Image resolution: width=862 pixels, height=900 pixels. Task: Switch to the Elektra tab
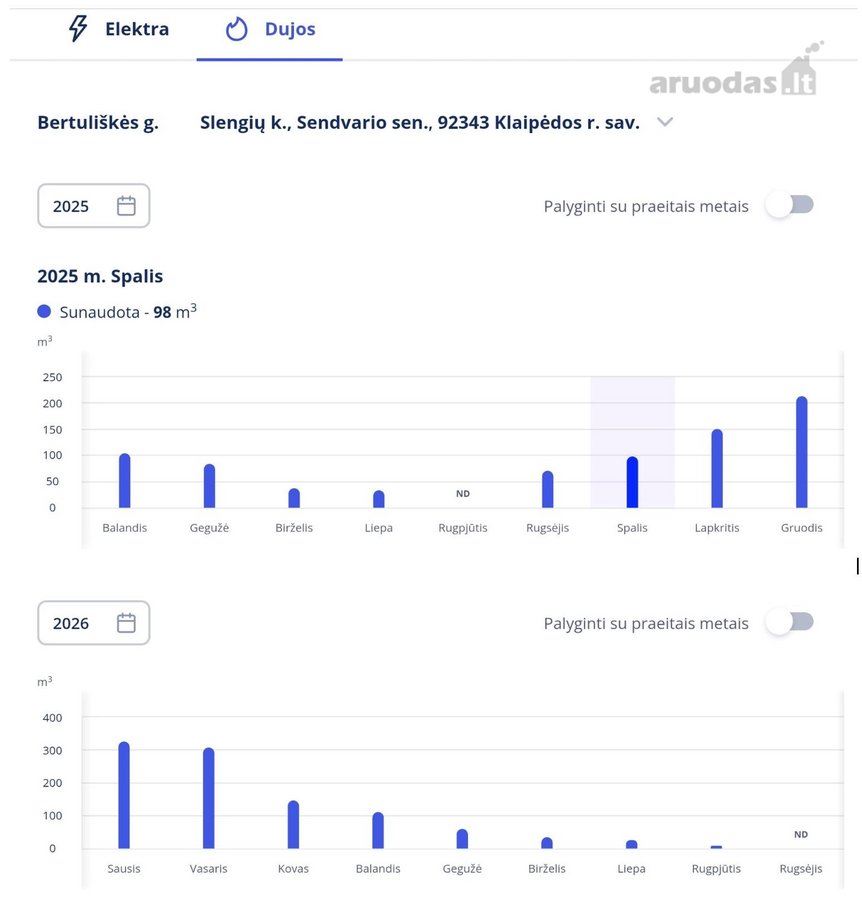click(x=118, y=29)
